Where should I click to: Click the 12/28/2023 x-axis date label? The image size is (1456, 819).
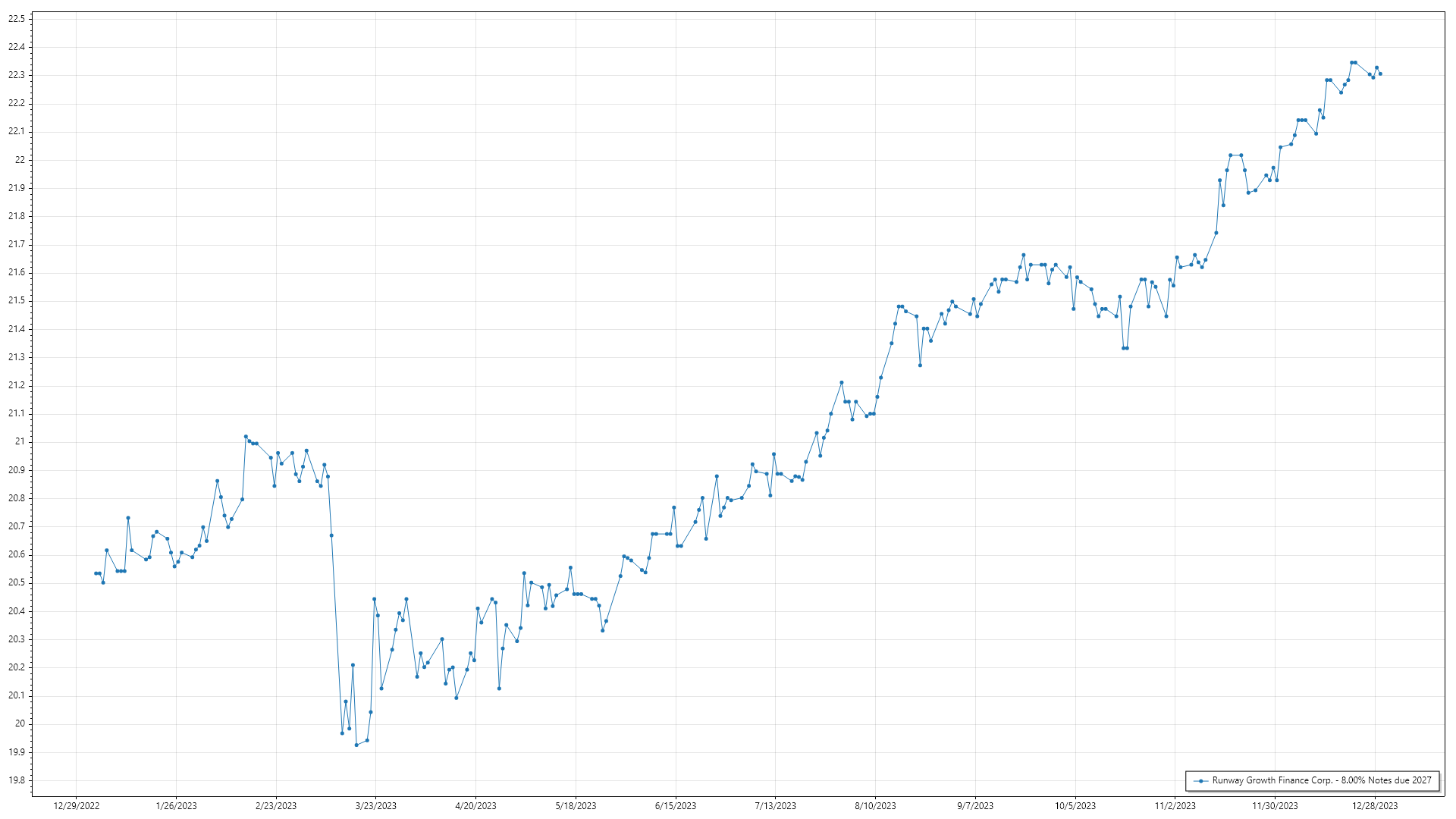[x=1375, y=806]
